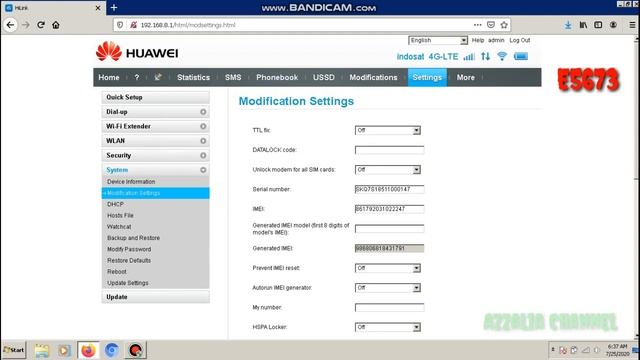
Task: Open Bandicam recorder taskbar icon
Action: [x=135, y=350]
